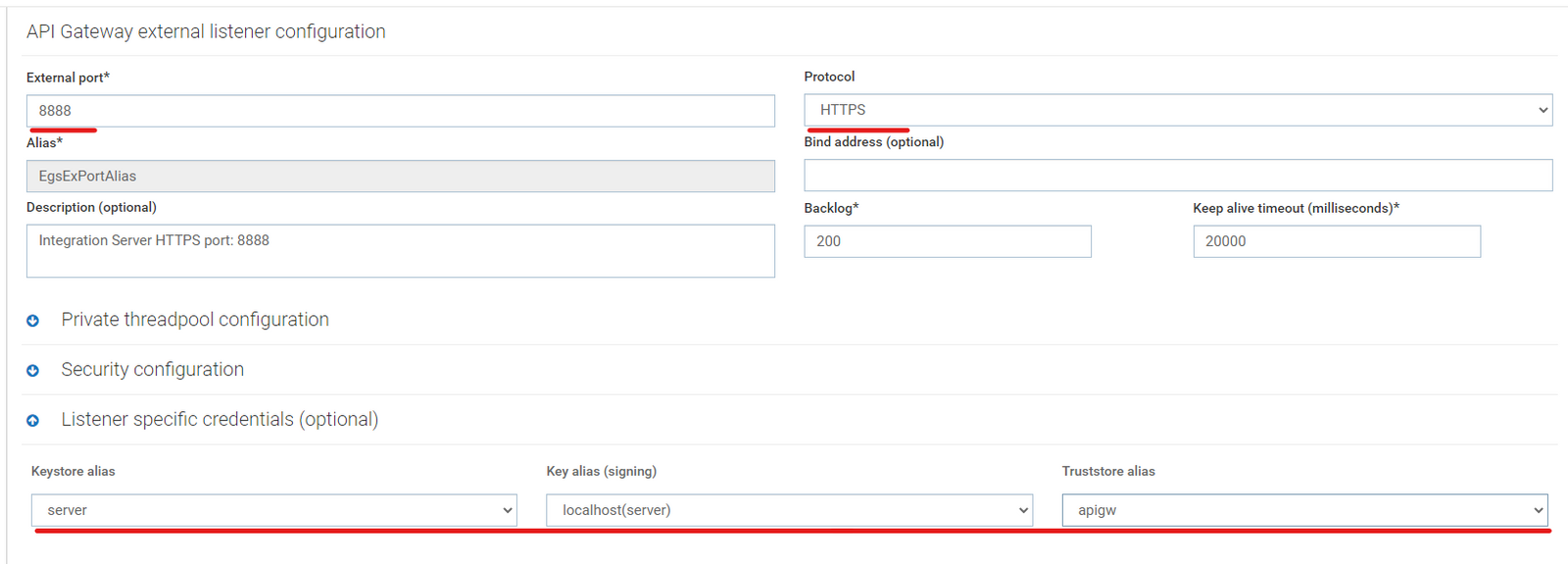Click the External port field
1568x564 pixels.
pyautogui.click(x=400, y=111)
